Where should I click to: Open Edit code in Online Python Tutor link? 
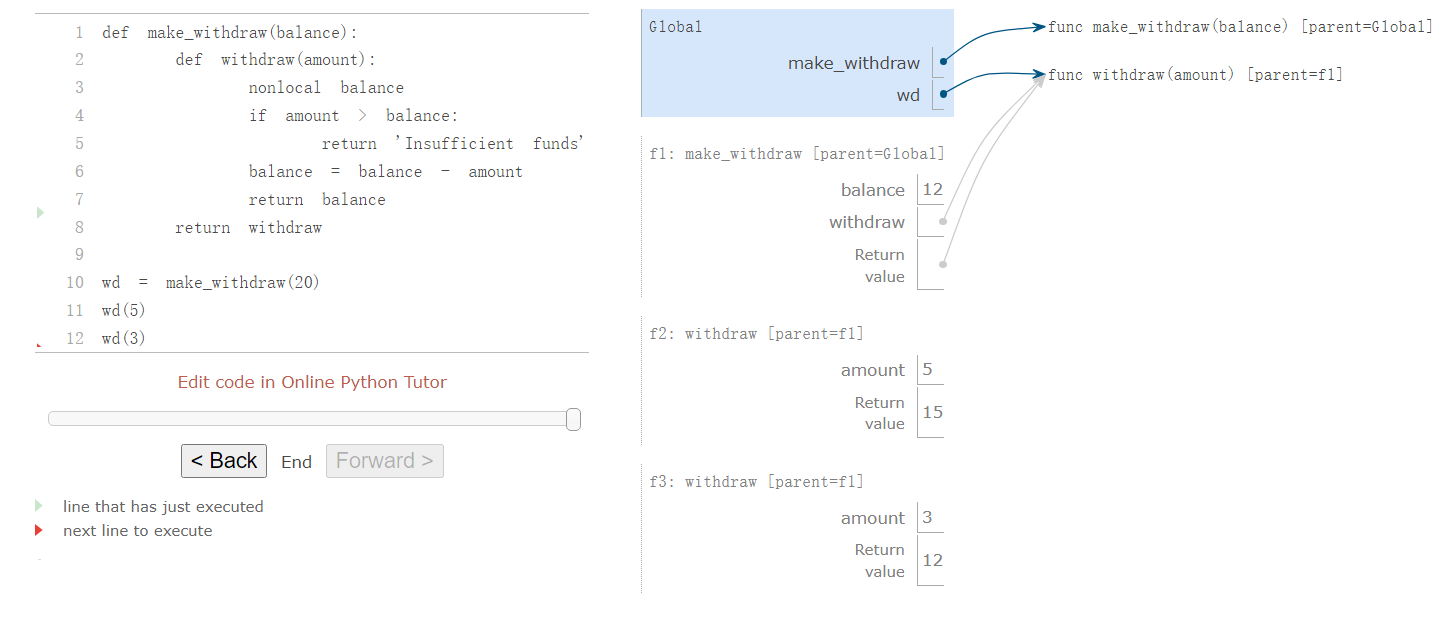point(312,382)
